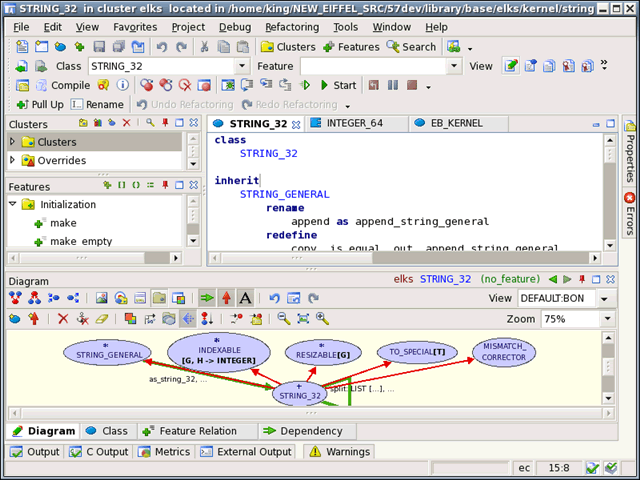The width and height of the screenshot is (640, 480).
Task: Open the File menu
Action: [x=21, y=27]
